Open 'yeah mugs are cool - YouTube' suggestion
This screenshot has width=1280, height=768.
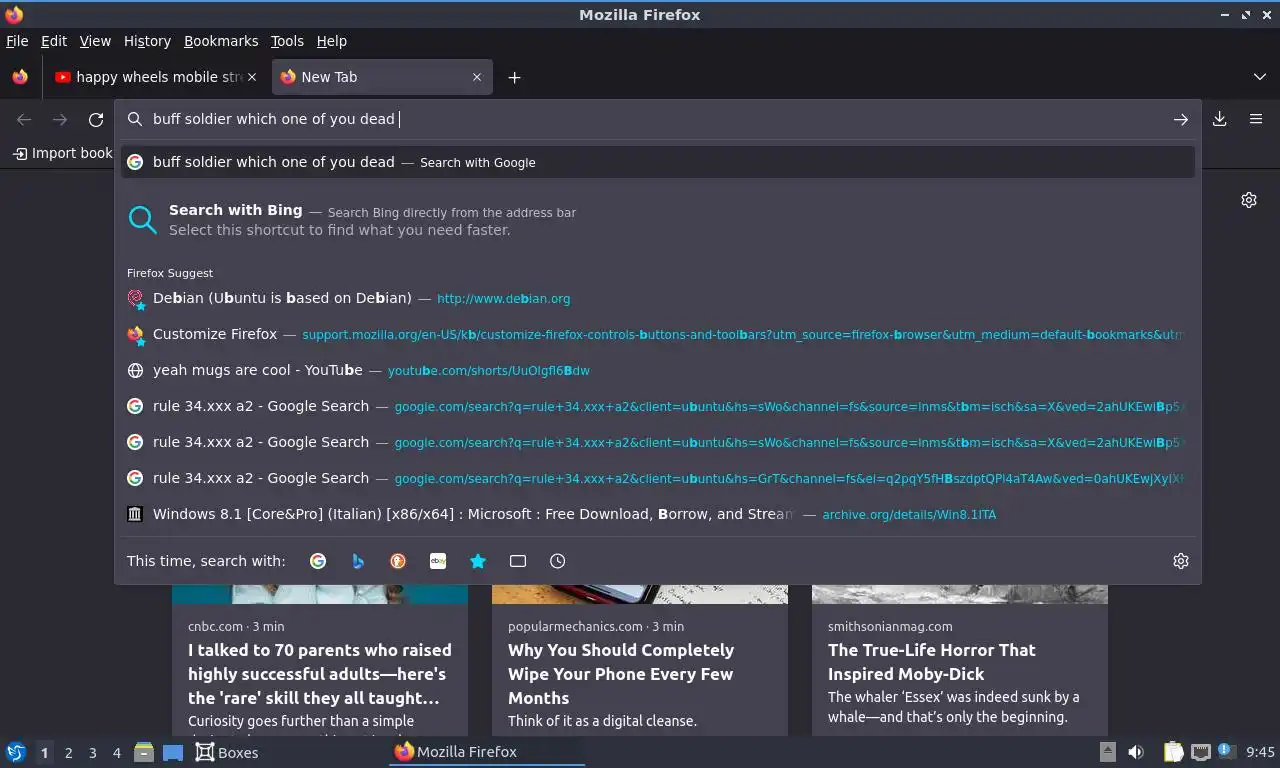coord(658,370)
